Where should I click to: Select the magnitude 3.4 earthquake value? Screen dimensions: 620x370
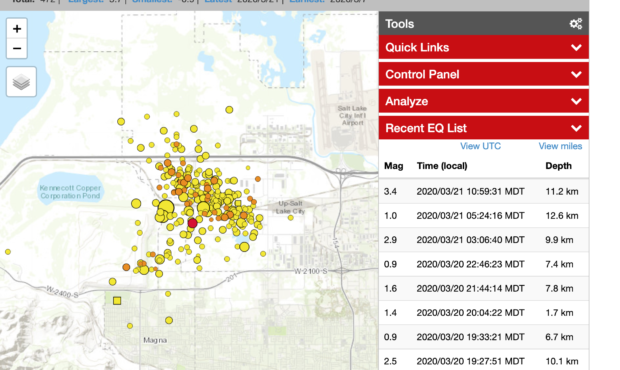coord(390,192)
